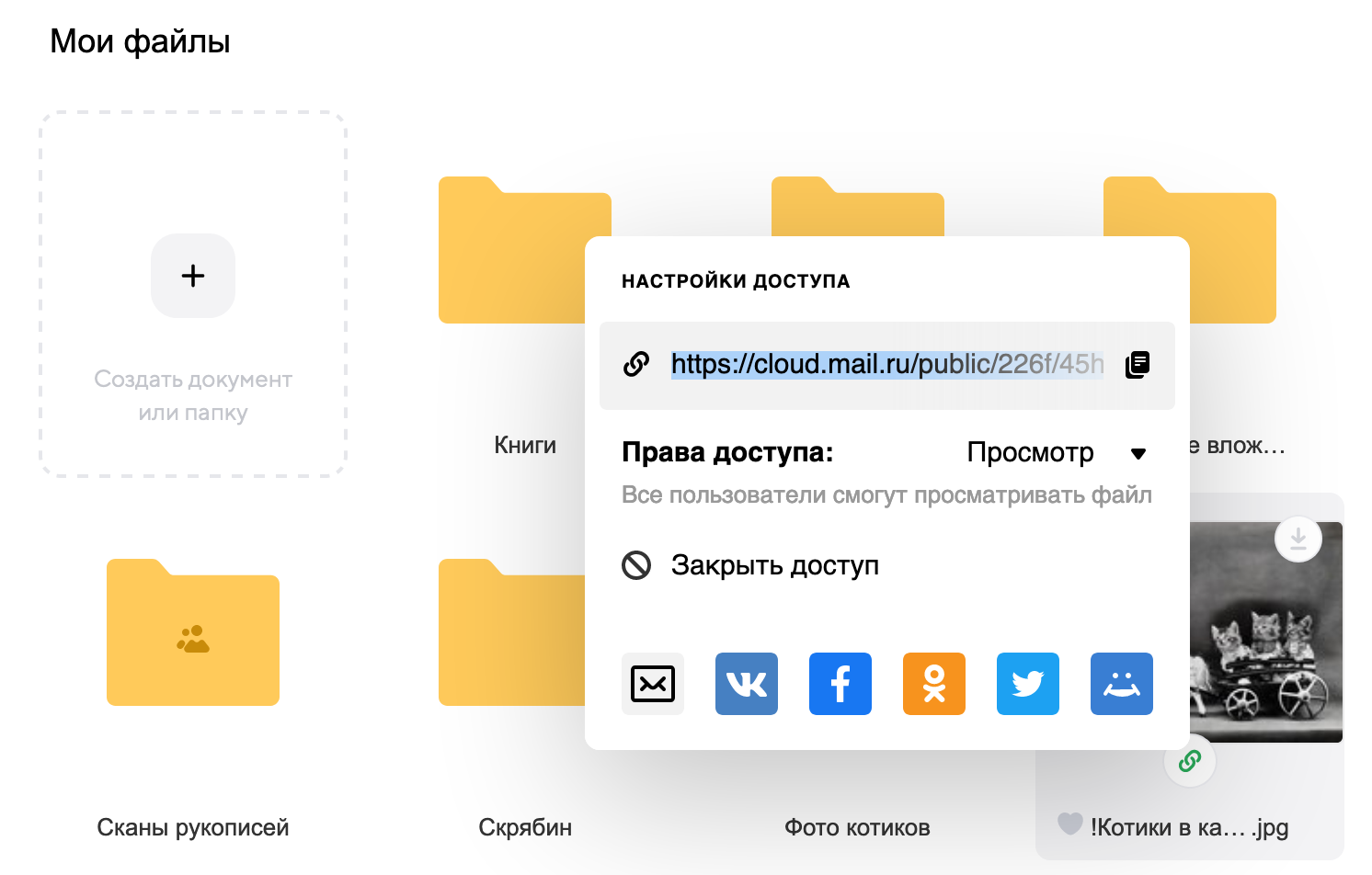Viewport: 1372px width, 875px height.
Task: Share link via email envelope icon
Action: point(653,684)
